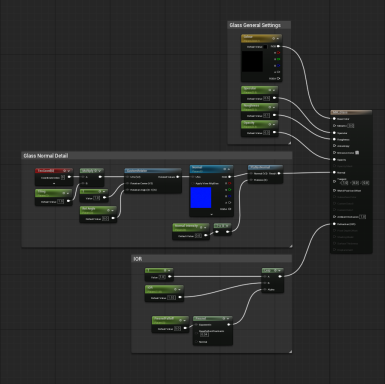Click the TexCoord node output pin
The image size is (385, 384).
[69, 177]
